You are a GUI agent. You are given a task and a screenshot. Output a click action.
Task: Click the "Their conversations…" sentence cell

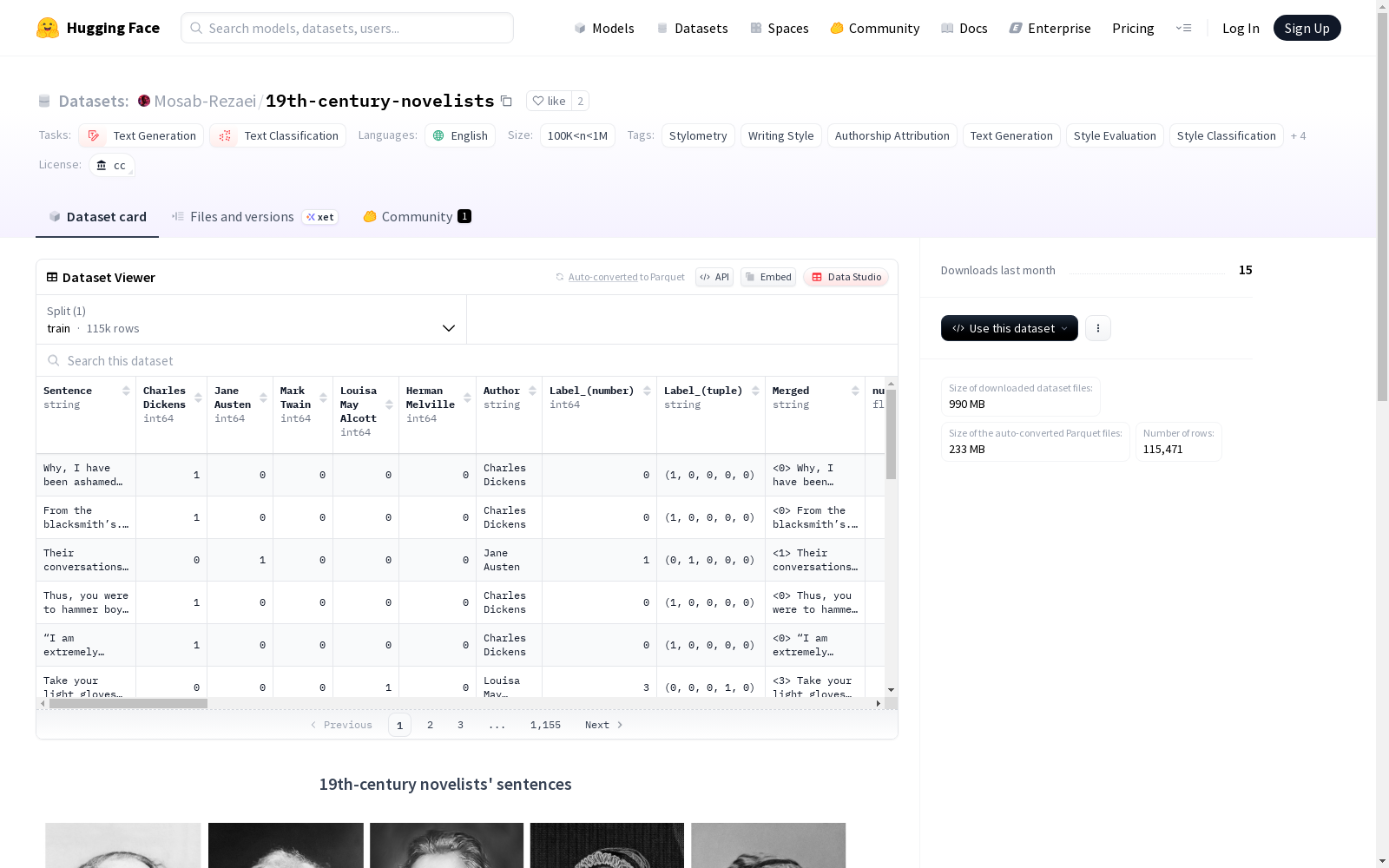[x=86, y=560]
